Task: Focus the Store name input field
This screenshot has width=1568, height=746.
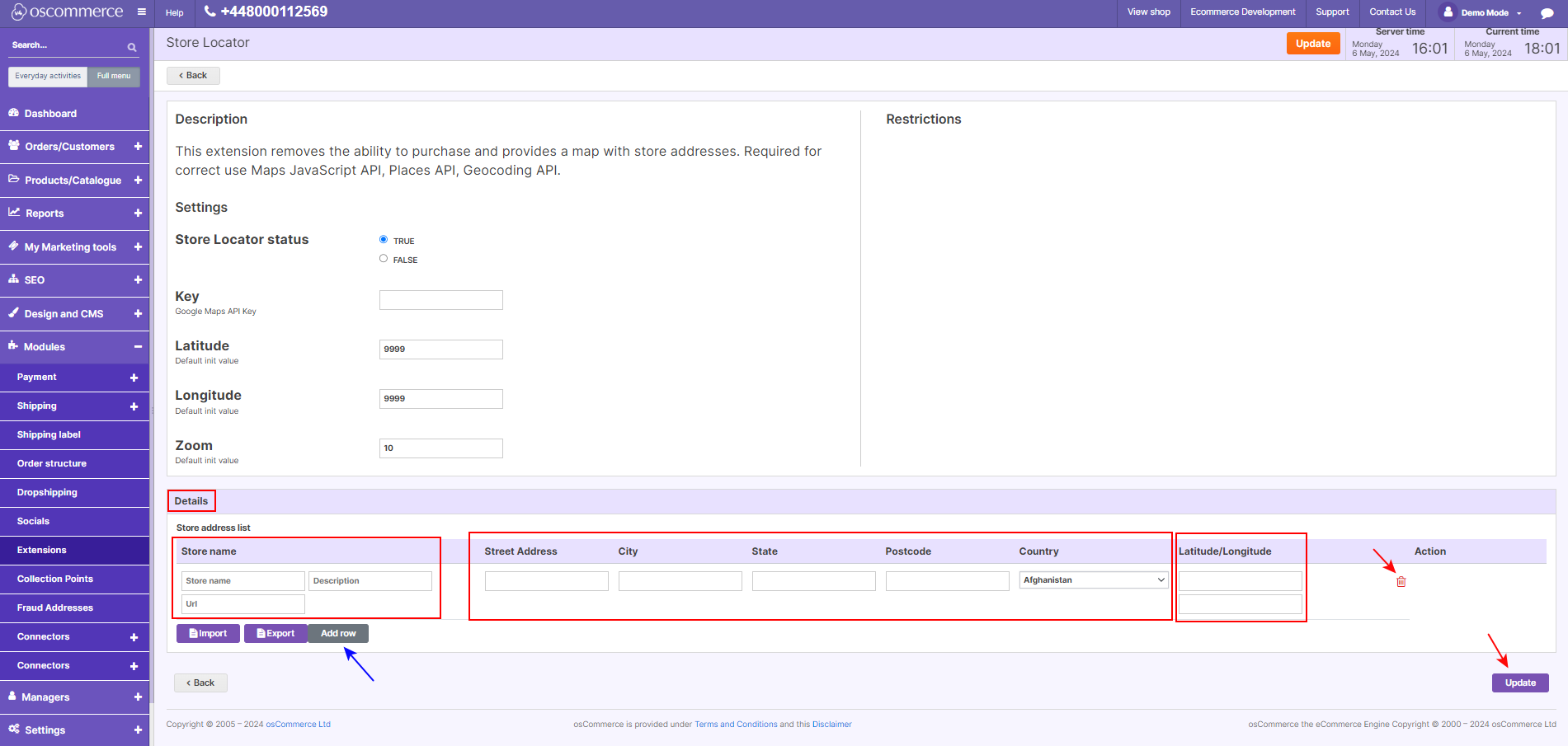Action: [243, 581]
